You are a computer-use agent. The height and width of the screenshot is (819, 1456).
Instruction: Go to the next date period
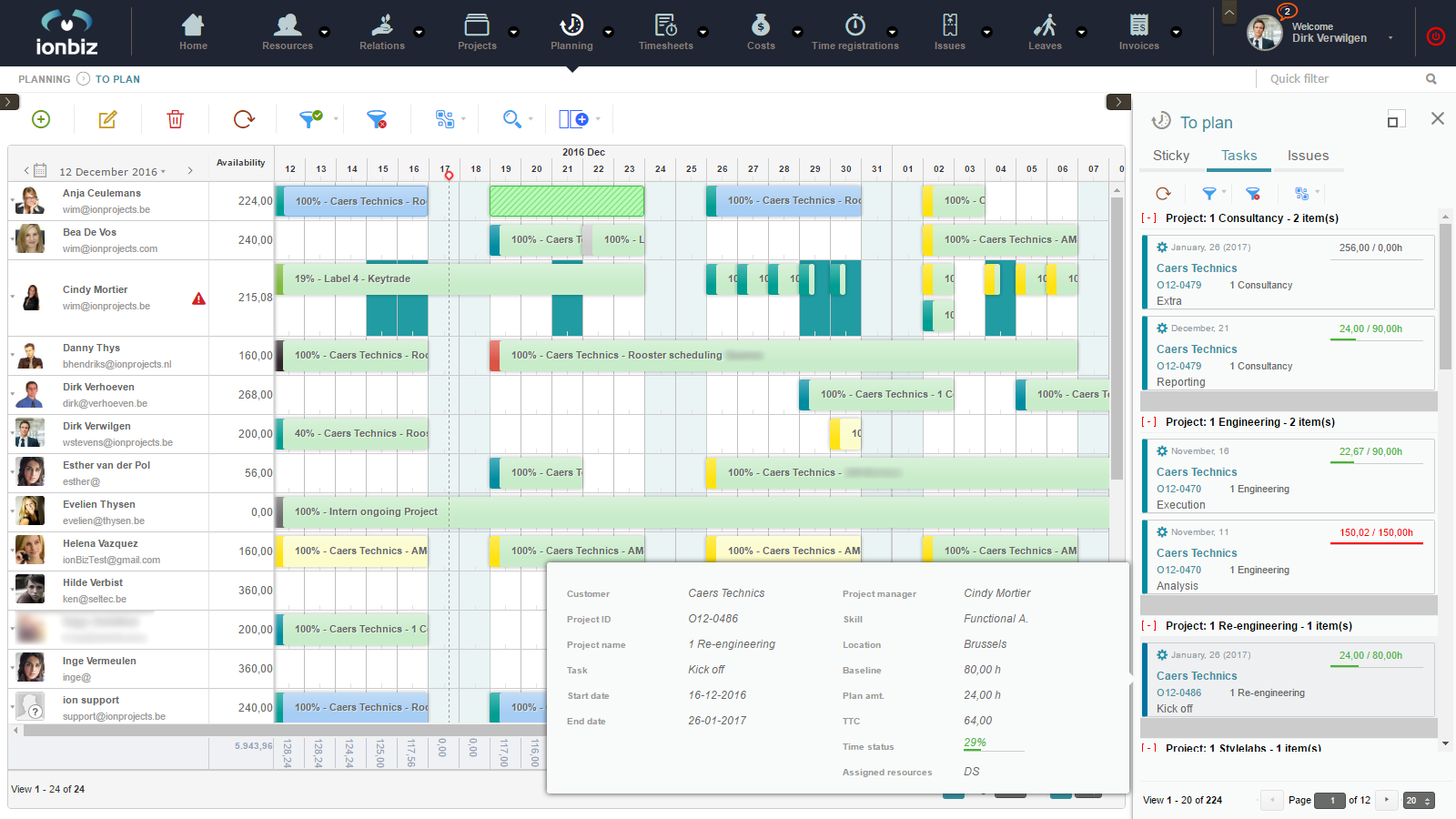pos(189,170)
